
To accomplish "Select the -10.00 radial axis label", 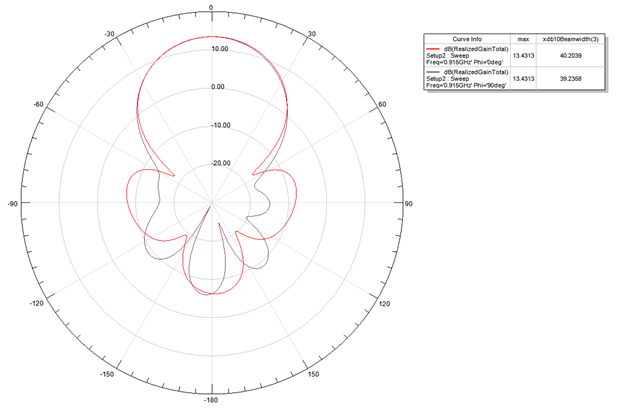I will tap(221, 125).
